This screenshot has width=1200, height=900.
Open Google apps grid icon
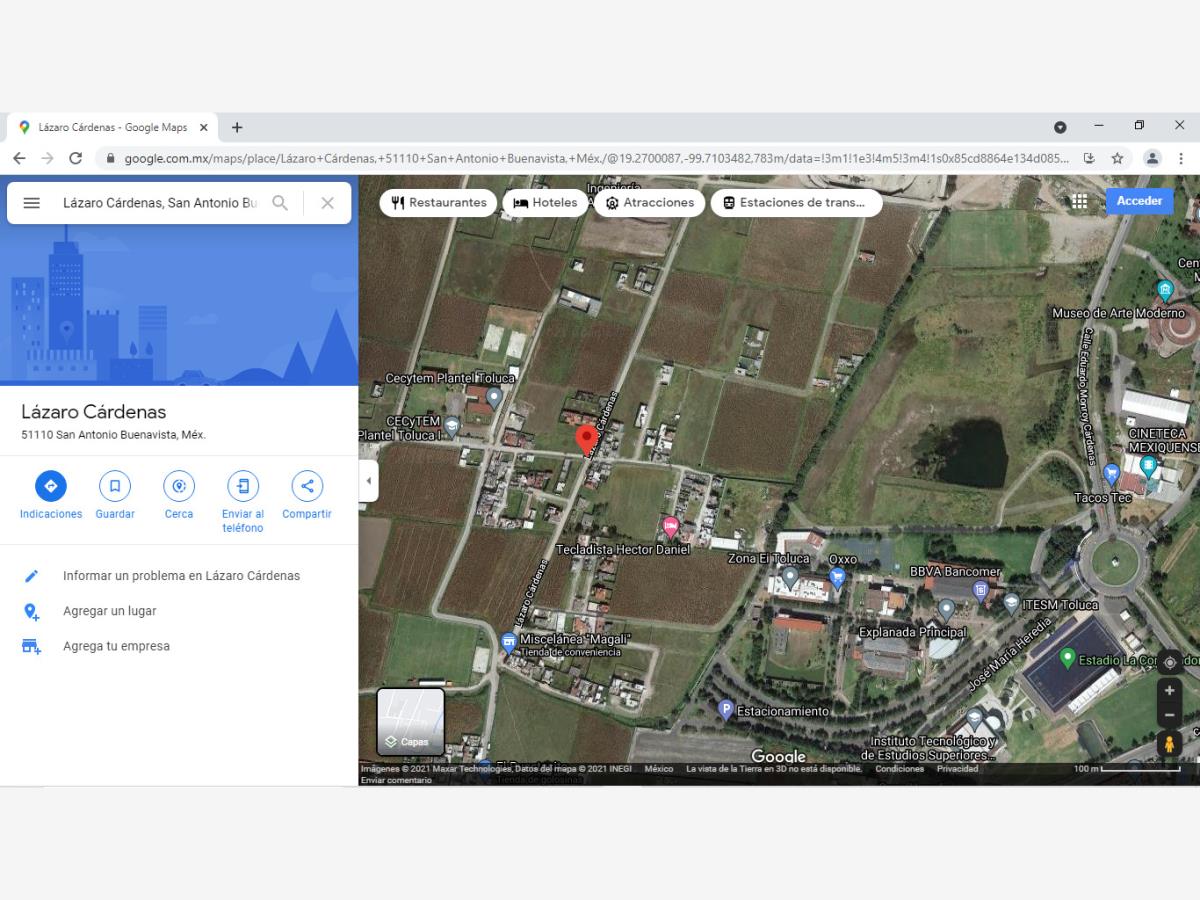(1079, 201)
